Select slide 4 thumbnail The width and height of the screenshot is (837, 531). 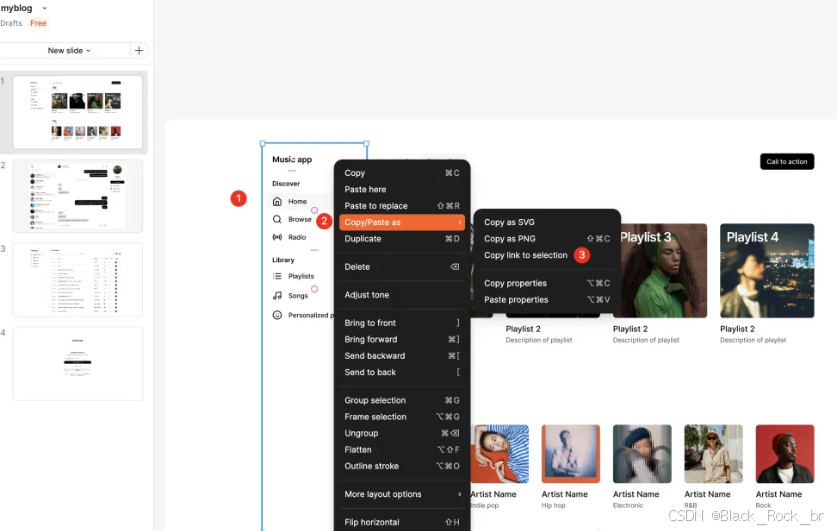point(77,363)
